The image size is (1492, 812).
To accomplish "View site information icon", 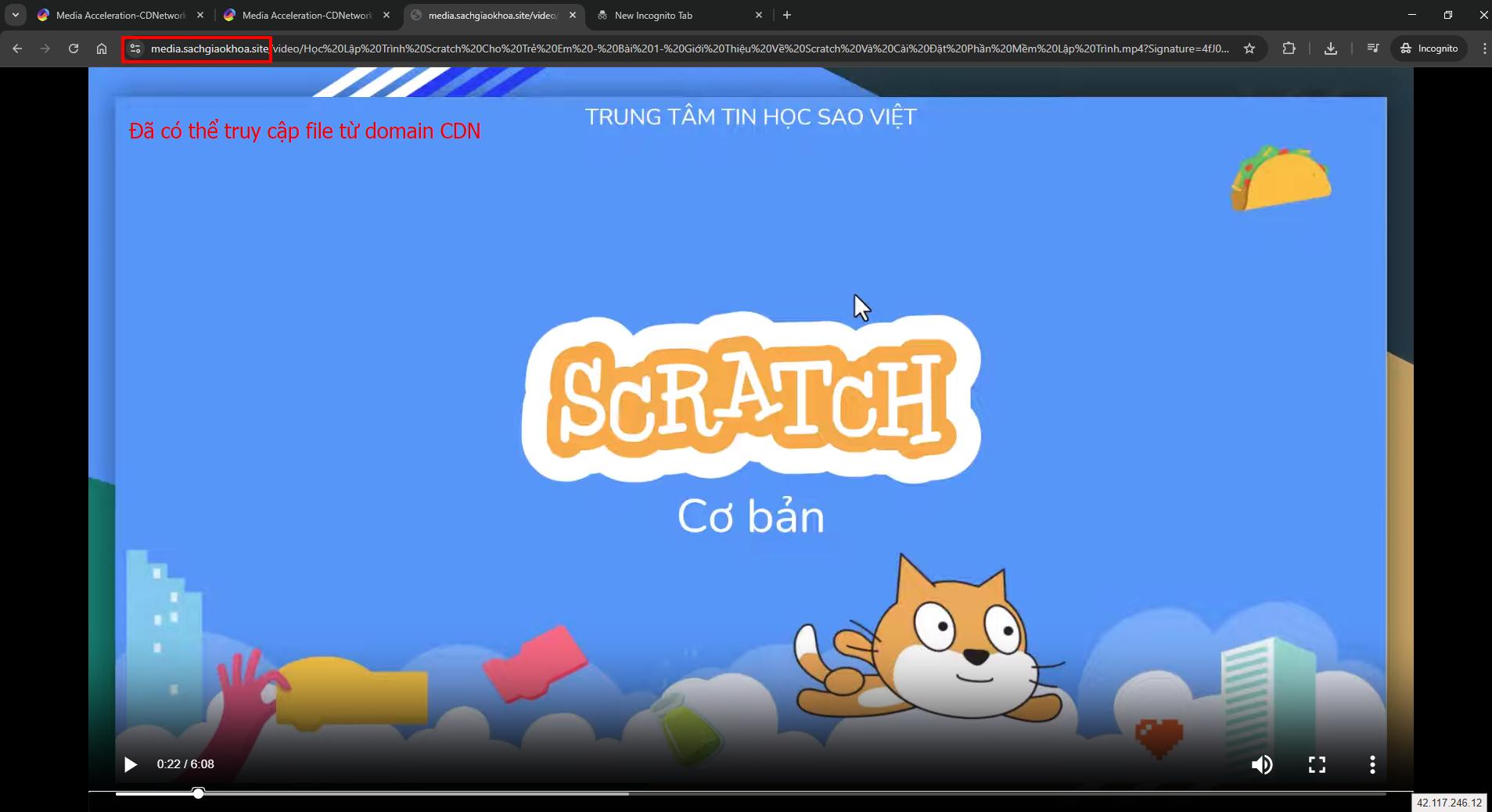I will pos(135,49).
